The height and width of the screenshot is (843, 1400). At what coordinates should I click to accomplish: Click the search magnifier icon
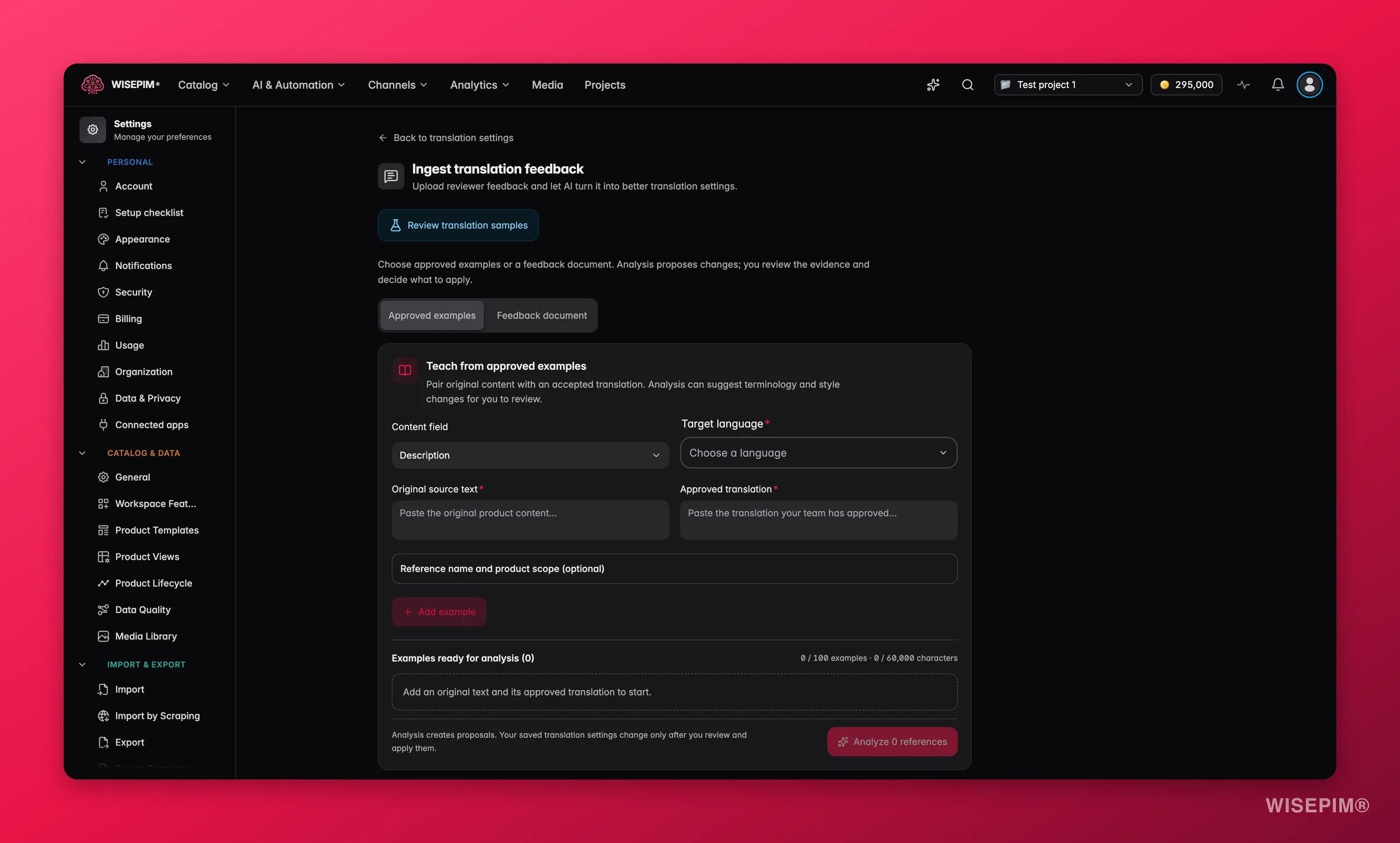(968, 85)
